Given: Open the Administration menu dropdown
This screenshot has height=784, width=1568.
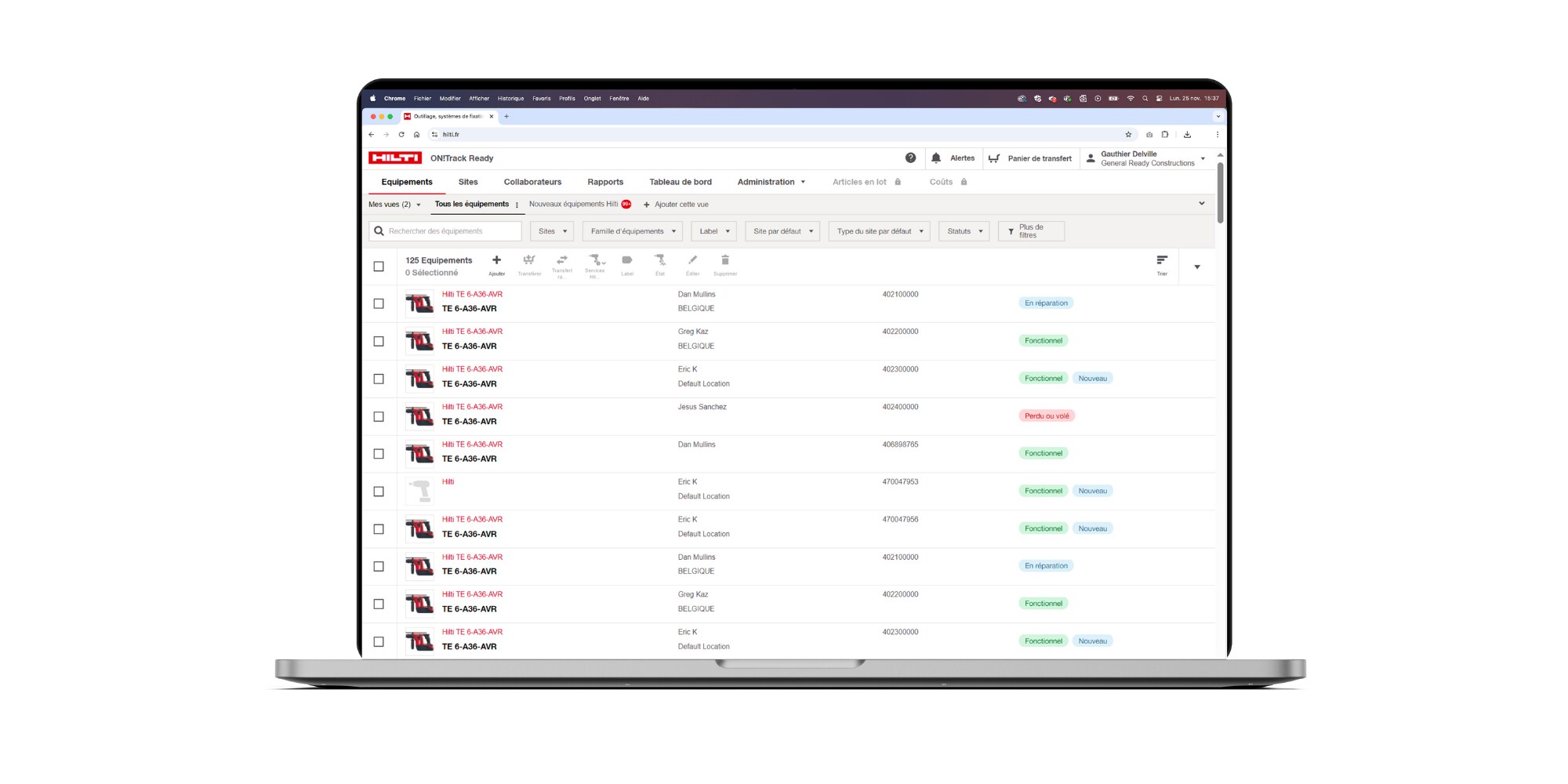Looking at the screenshot, I should pyautogui.click(x=771, y=182).
